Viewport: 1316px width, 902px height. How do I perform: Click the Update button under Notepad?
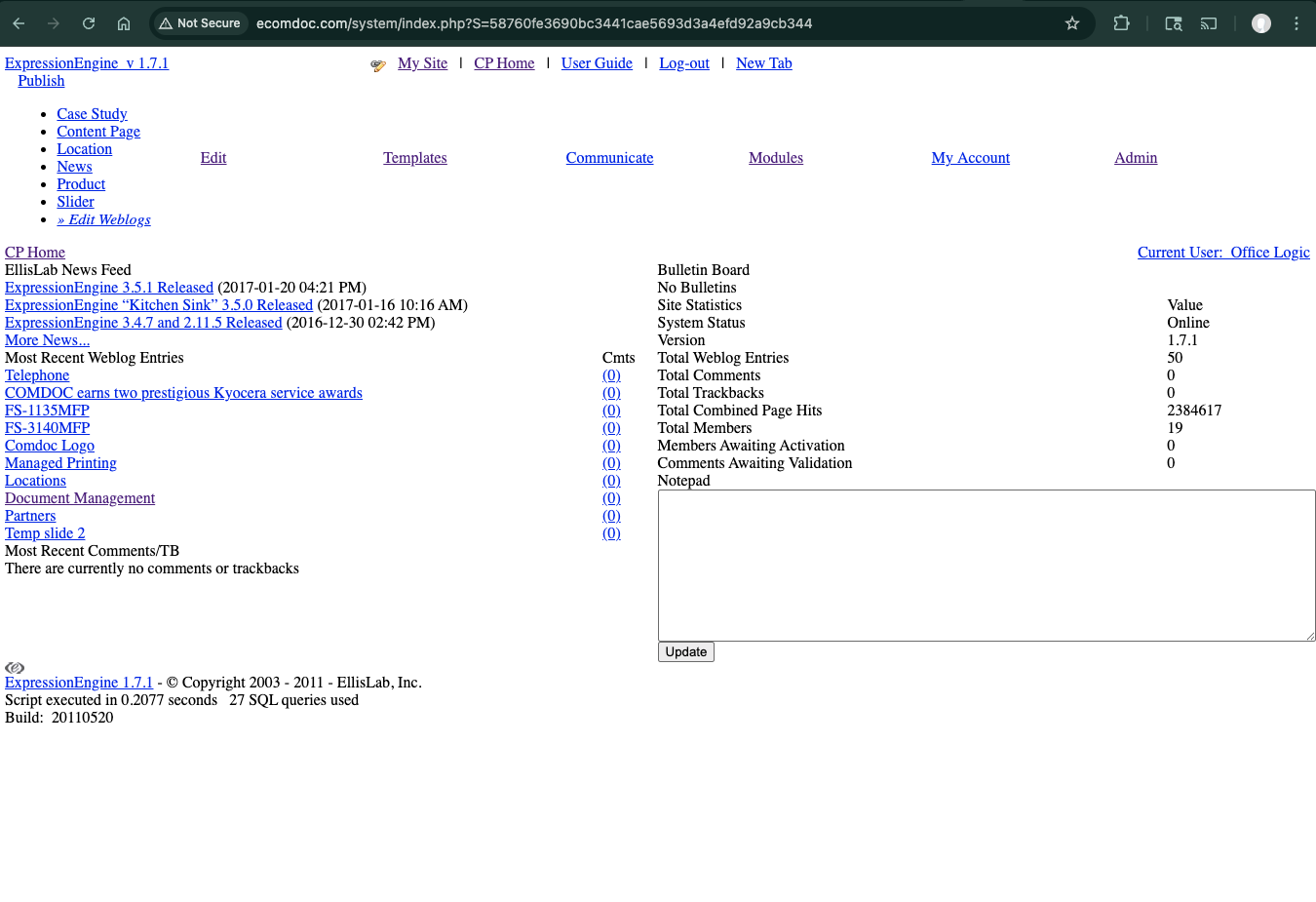coord(685,651)
